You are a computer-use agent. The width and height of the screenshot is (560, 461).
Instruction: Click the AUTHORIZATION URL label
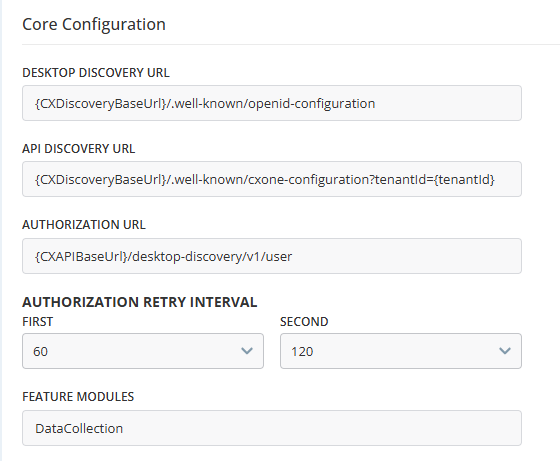(84, 225)
